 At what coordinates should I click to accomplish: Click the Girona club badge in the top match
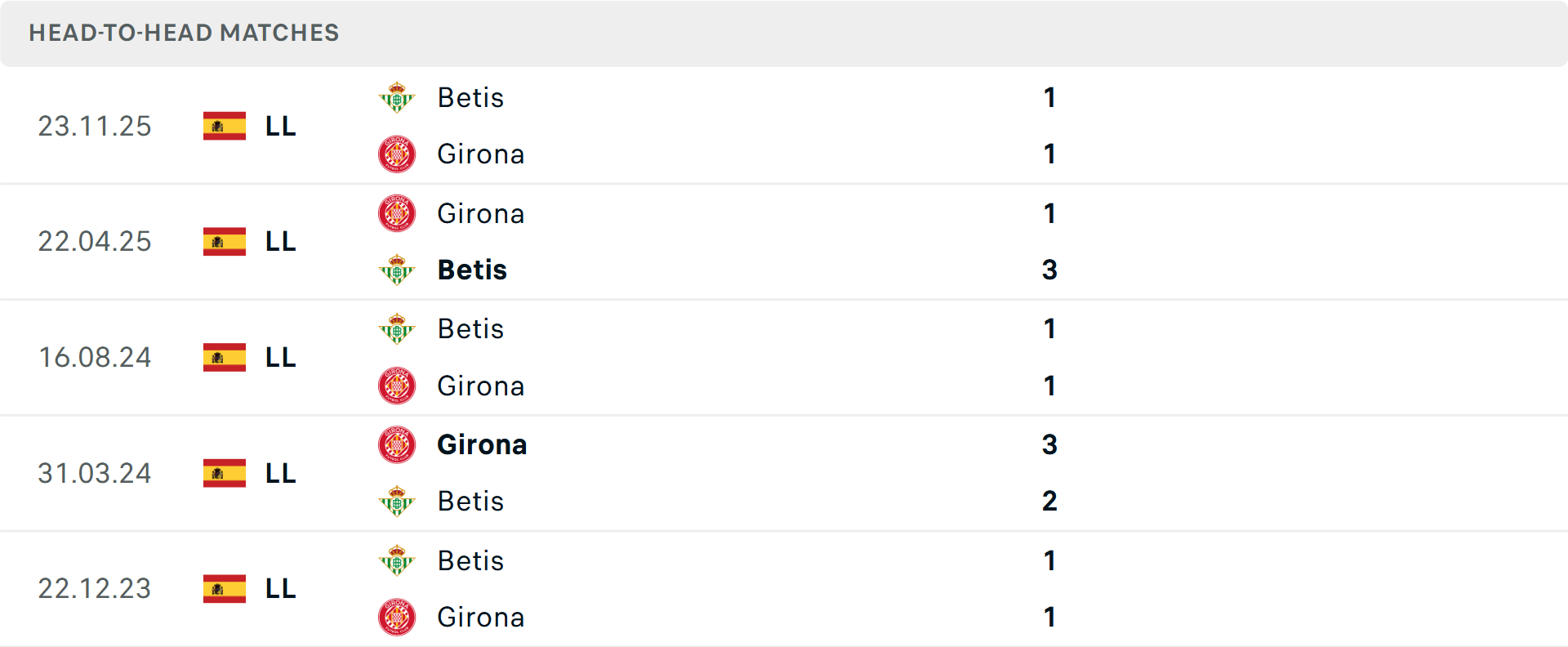(397, 154)
